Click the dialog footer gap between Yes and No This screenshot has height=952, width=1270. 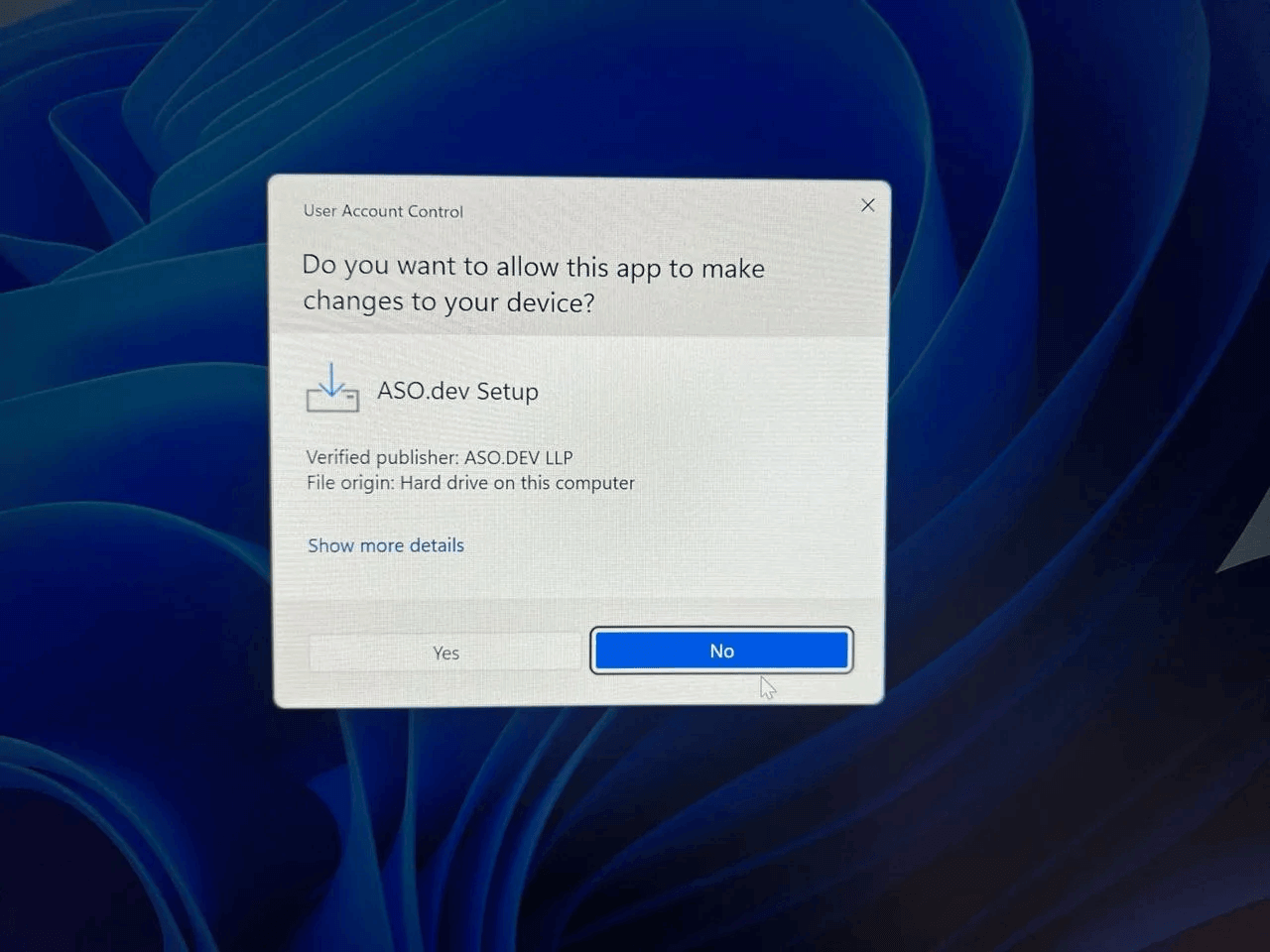(585, 653)
